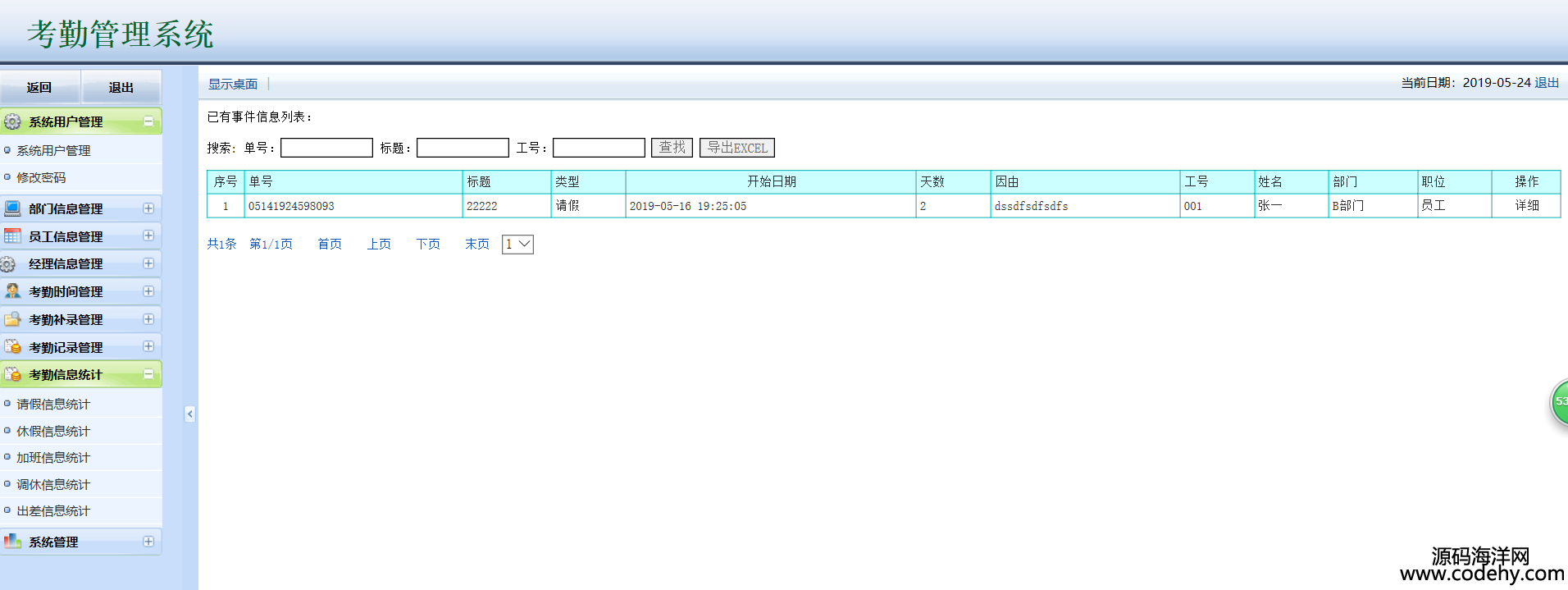Click the 退出 button in sidebar
Image resolution: width=1568 pixels, height=590 pixels.
pyautogui.click(x=121, y=87)
